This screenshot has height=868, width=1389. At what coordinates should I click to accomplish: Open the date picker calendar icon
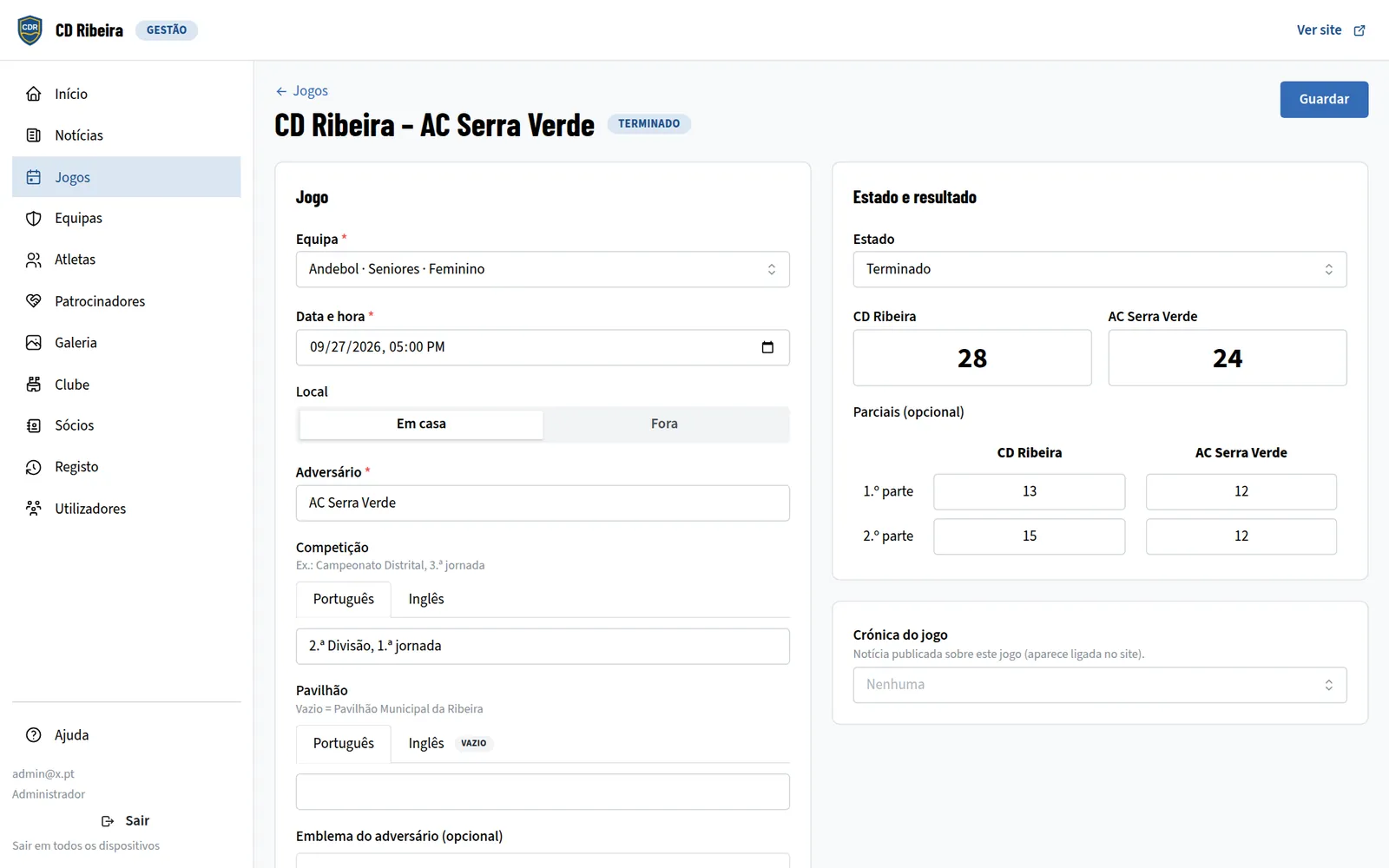pos(767,347)
